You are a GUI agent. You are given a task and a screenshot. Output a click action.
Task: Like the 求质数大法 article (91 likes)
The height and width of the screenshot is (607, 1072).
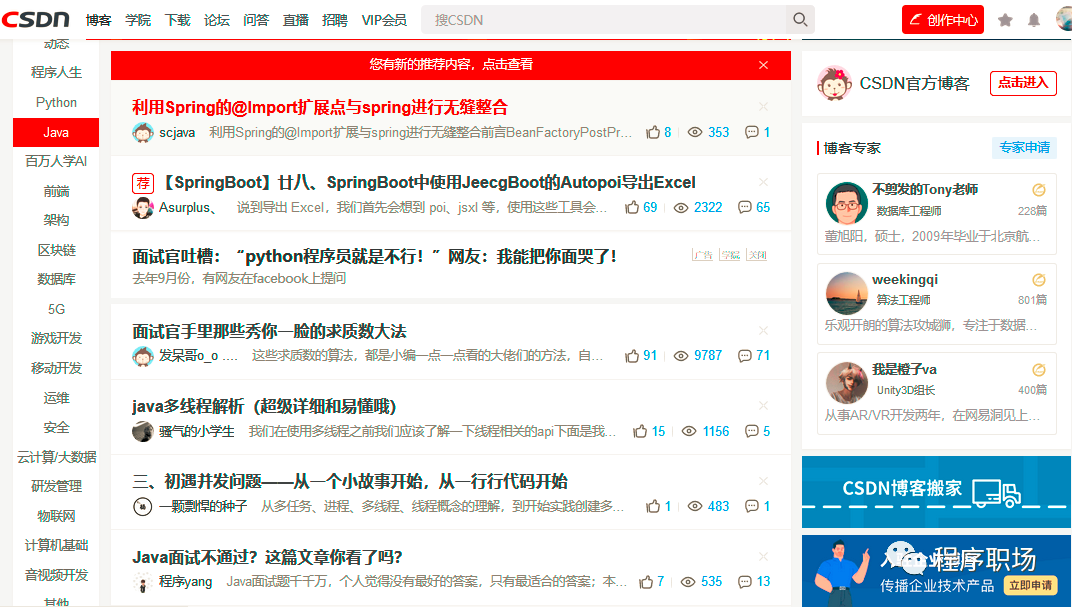632,355
